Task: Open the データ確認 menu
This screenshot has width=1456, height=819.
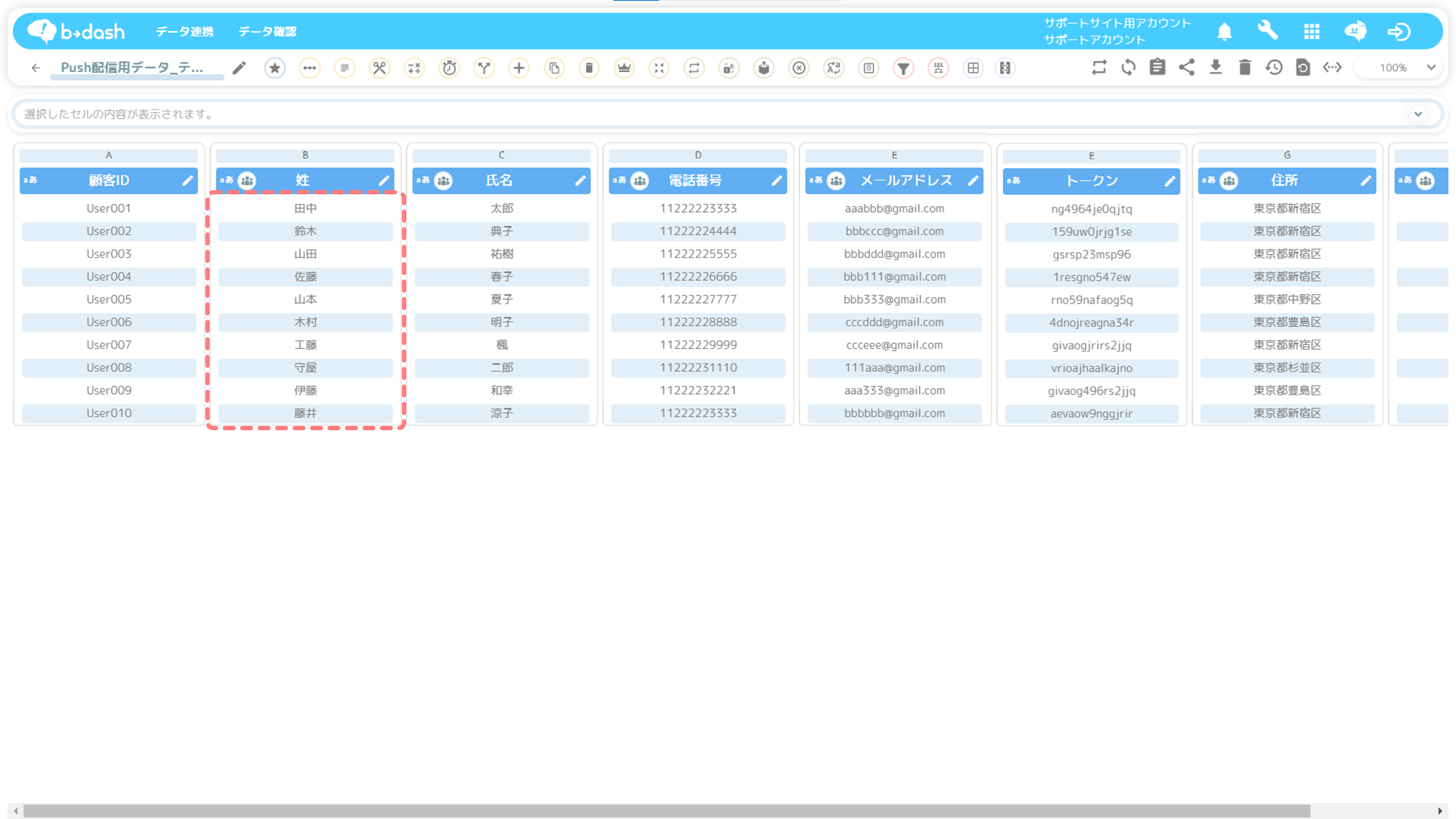Action: tap(267, 31)
